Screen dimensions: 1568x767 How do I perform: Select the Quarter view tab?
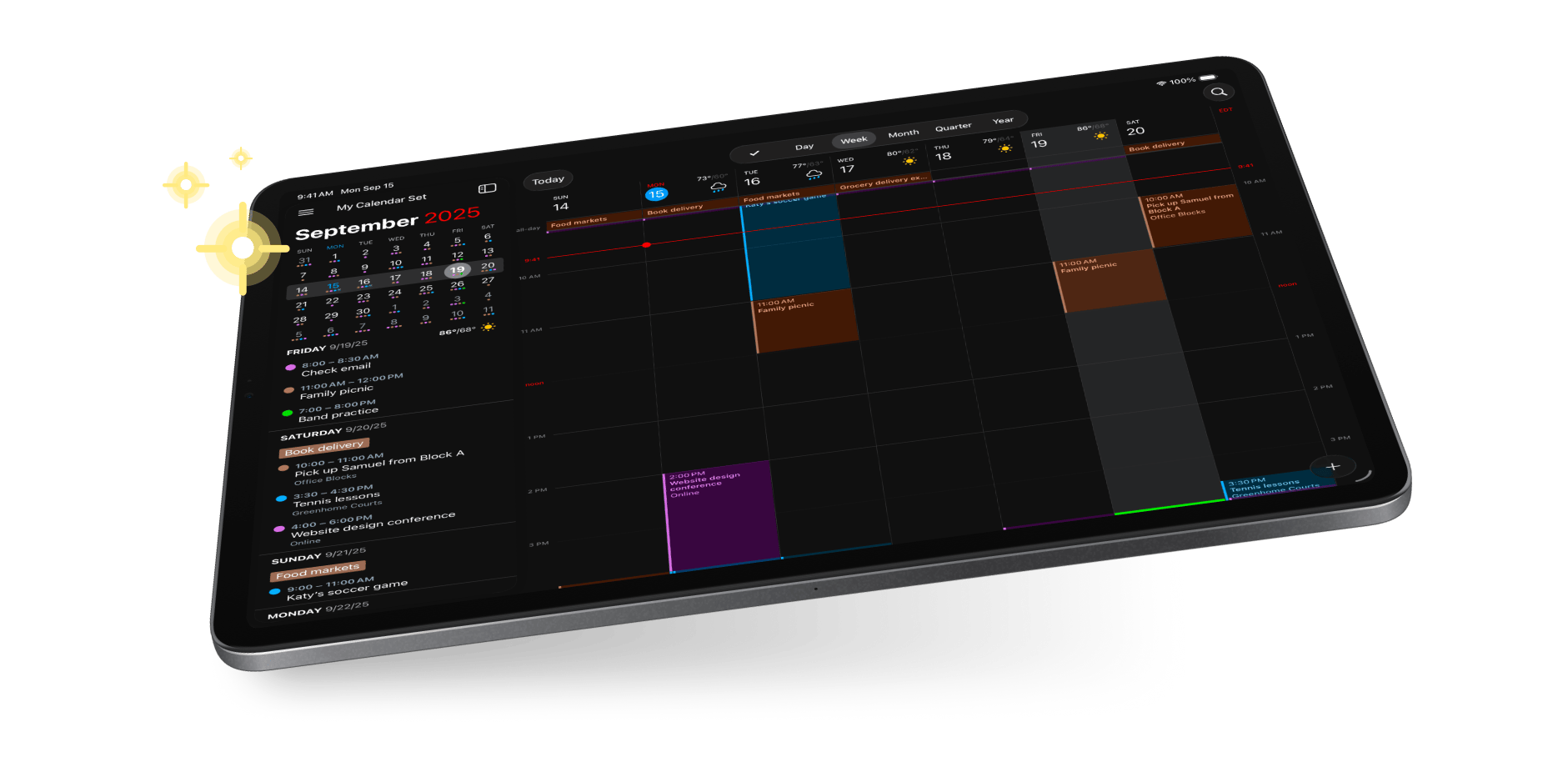[953, 128]
